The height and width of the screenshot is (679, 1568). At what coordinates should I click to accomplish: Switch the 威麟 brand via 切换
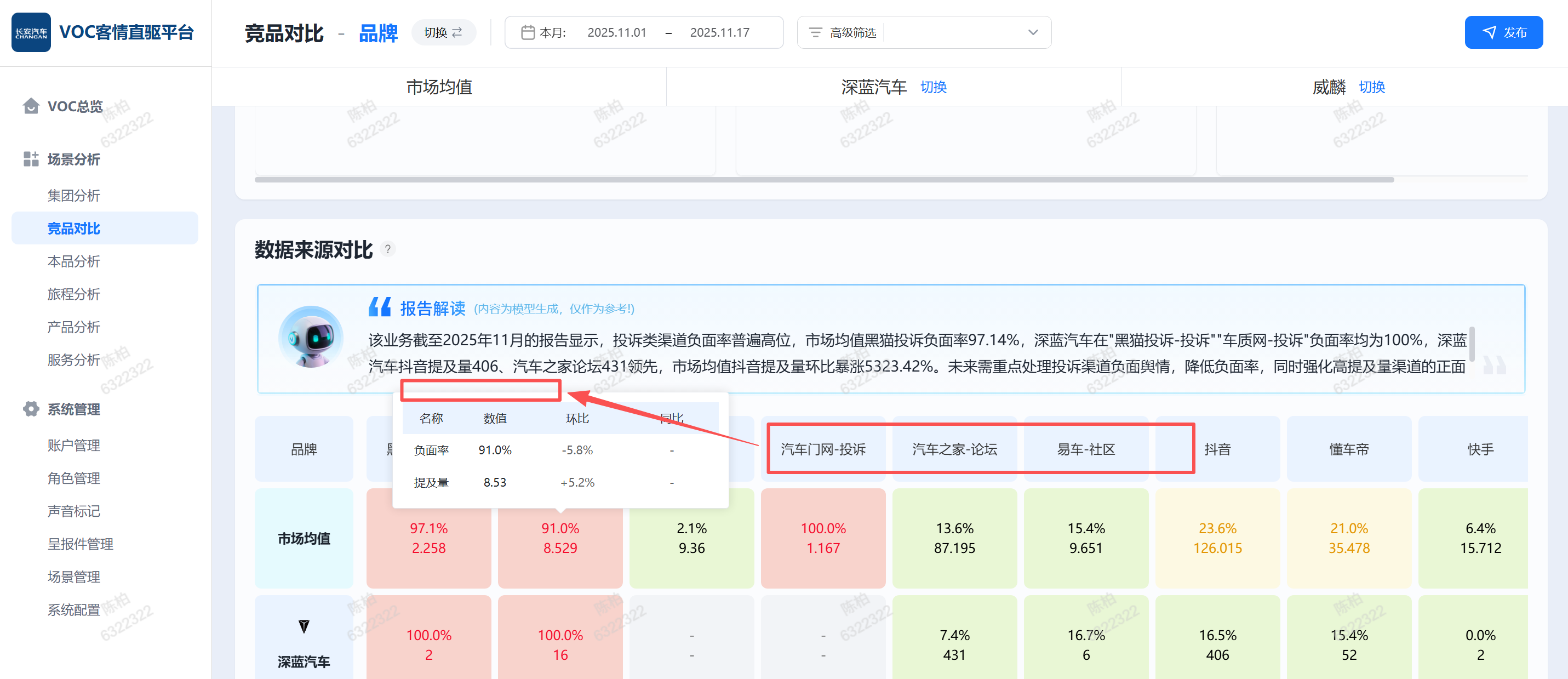[1371, 87]
